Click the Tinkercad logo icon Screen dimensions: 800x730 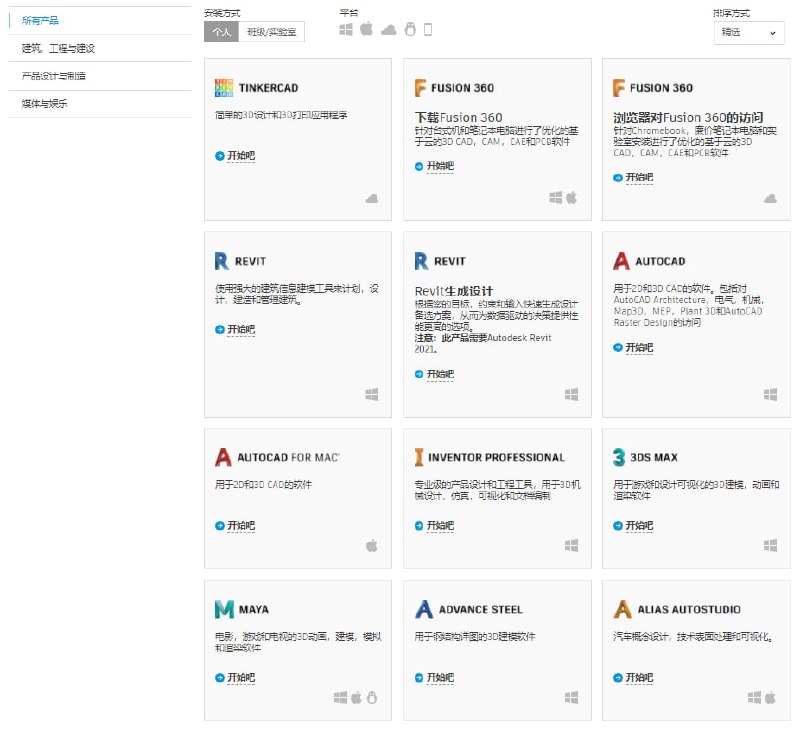[224, 88]
